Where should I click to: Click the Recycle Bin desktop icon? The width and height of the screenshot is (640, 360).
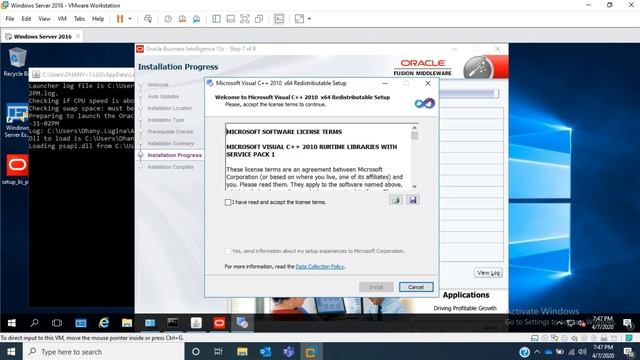pyautogui.click(x=16, y=62)
